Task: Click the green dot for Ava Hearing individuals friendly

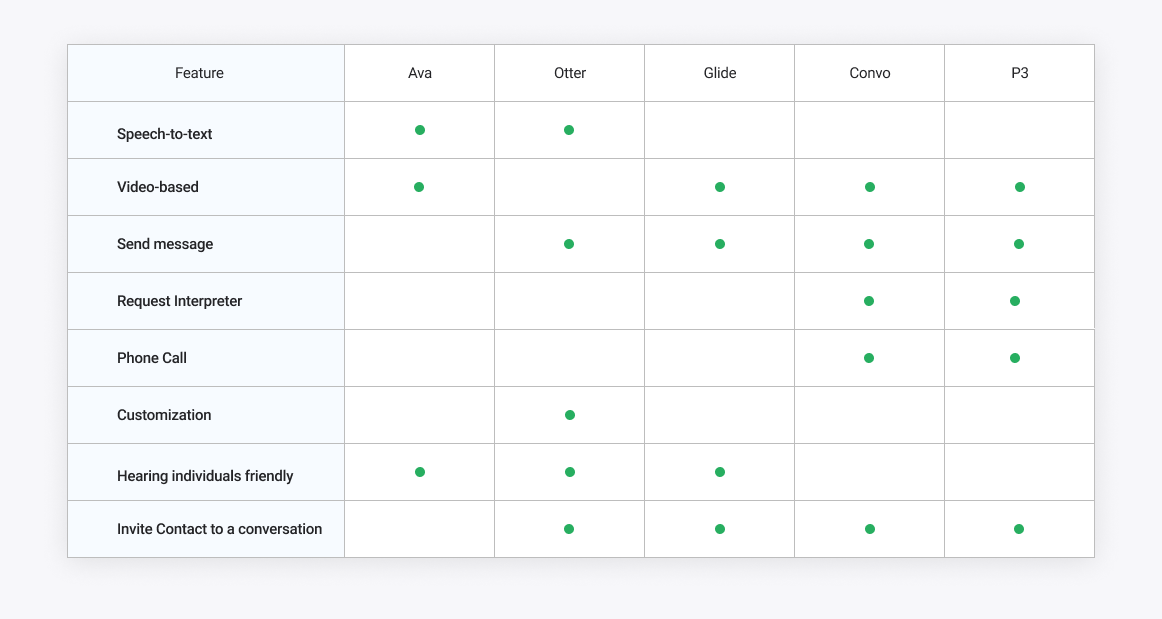Action: tap(420, 471)
